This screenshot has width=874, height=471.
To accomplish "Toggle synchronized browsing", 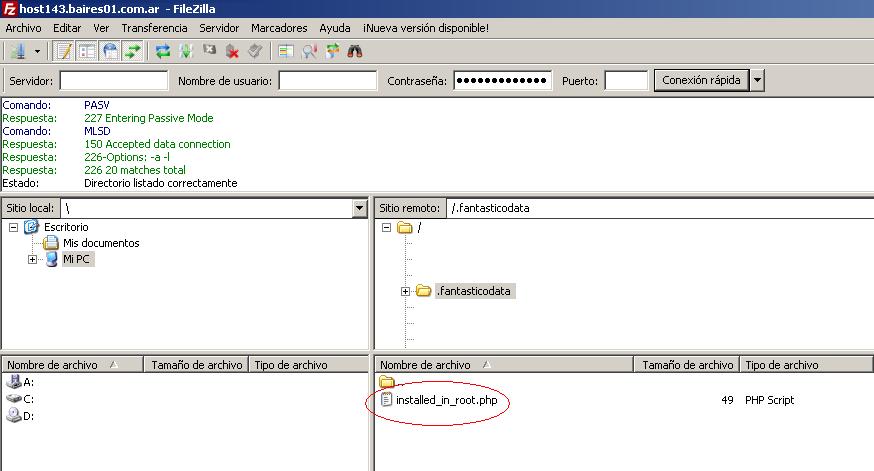I will click(x=333, y=52).
